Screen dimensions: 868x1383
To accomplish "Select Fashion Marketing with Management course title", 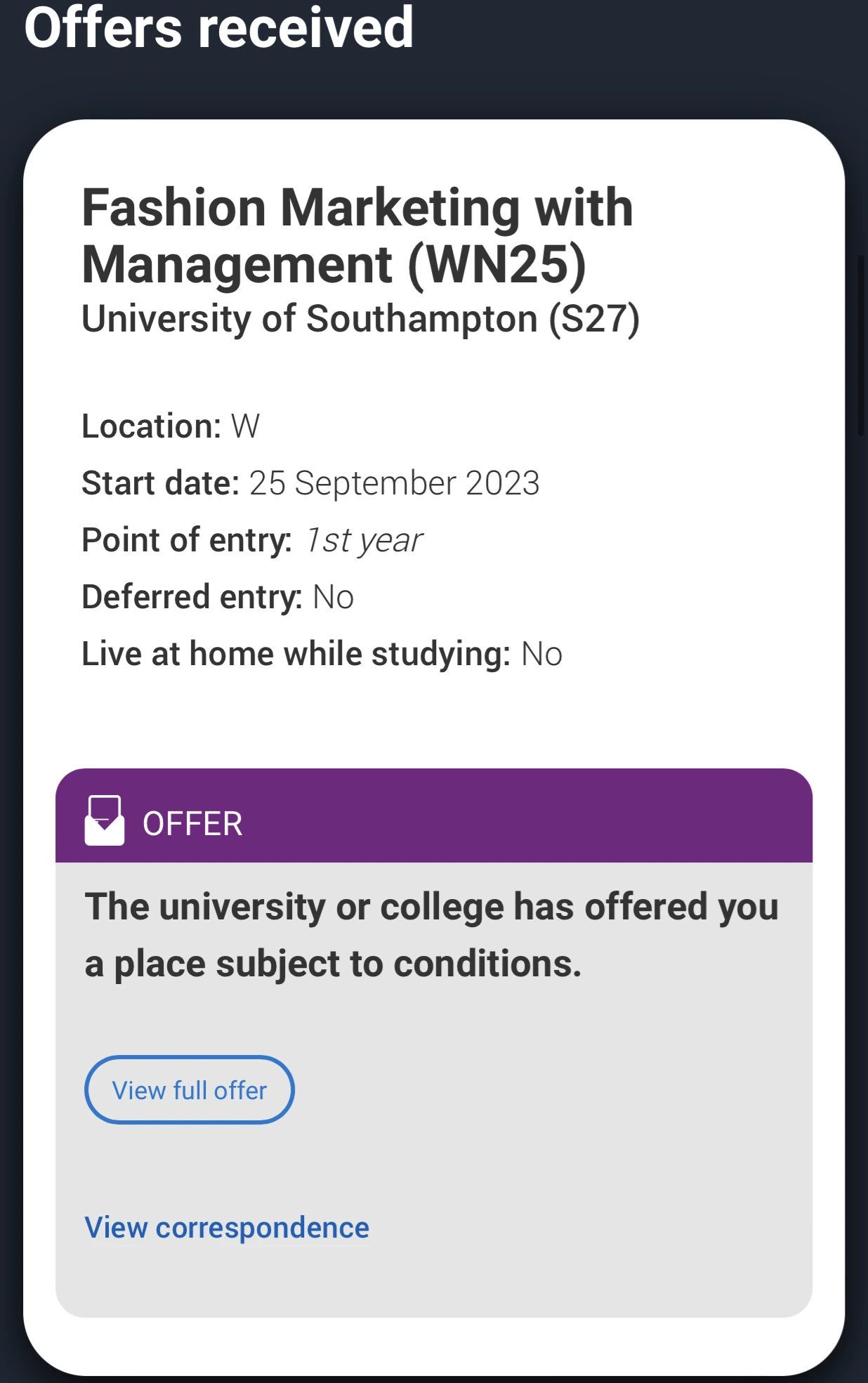I will [357, 236].
